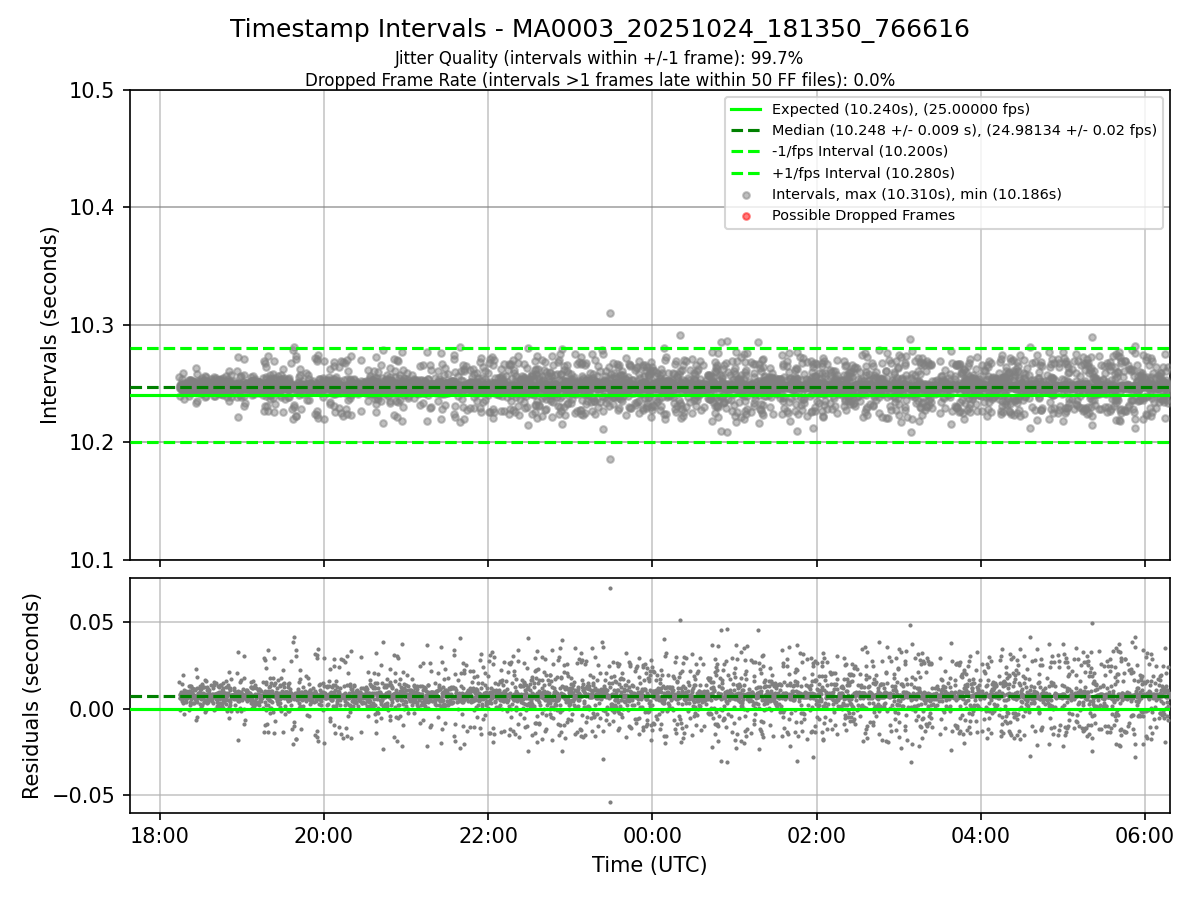Viewport: 1200px width, 900px height.
Task: Click the 'Time (UTC)' x-axis label
Action: 649,865
